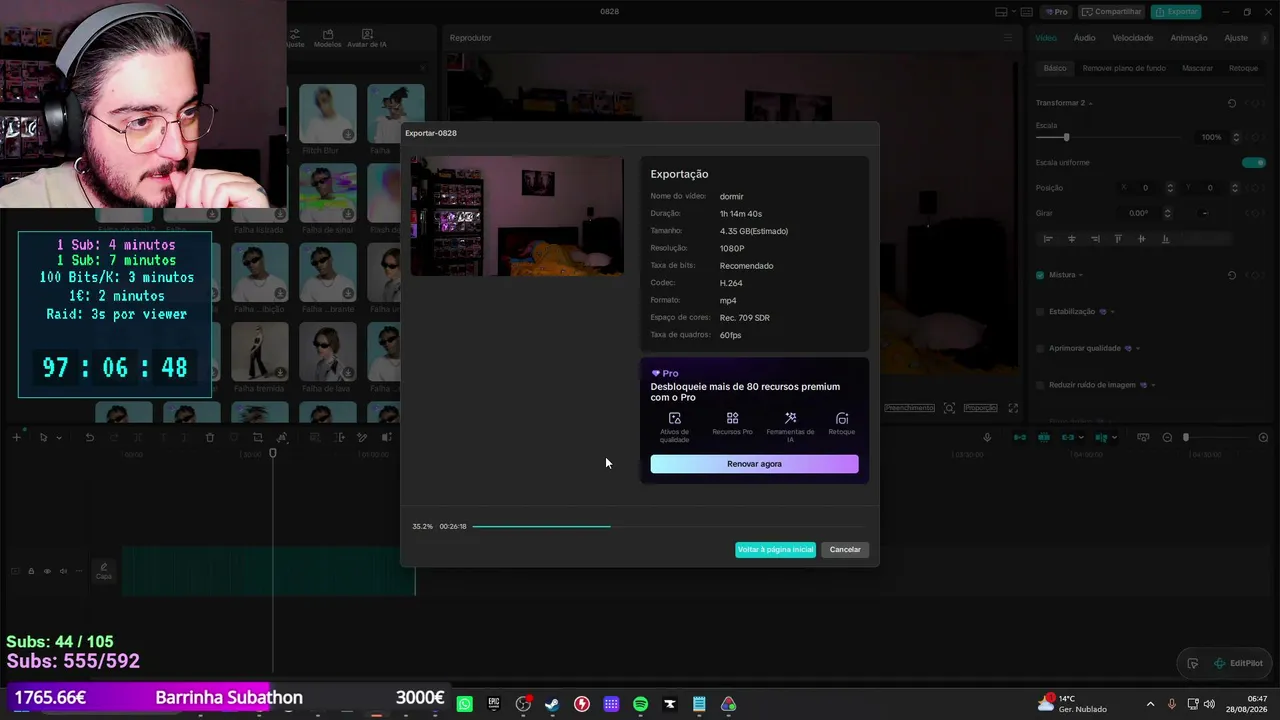Enable the Reduzir ruído de imagem checkbox
Image resolution: width=1280 pixels, height=720 pixels.
click(x=1040, y=385)
